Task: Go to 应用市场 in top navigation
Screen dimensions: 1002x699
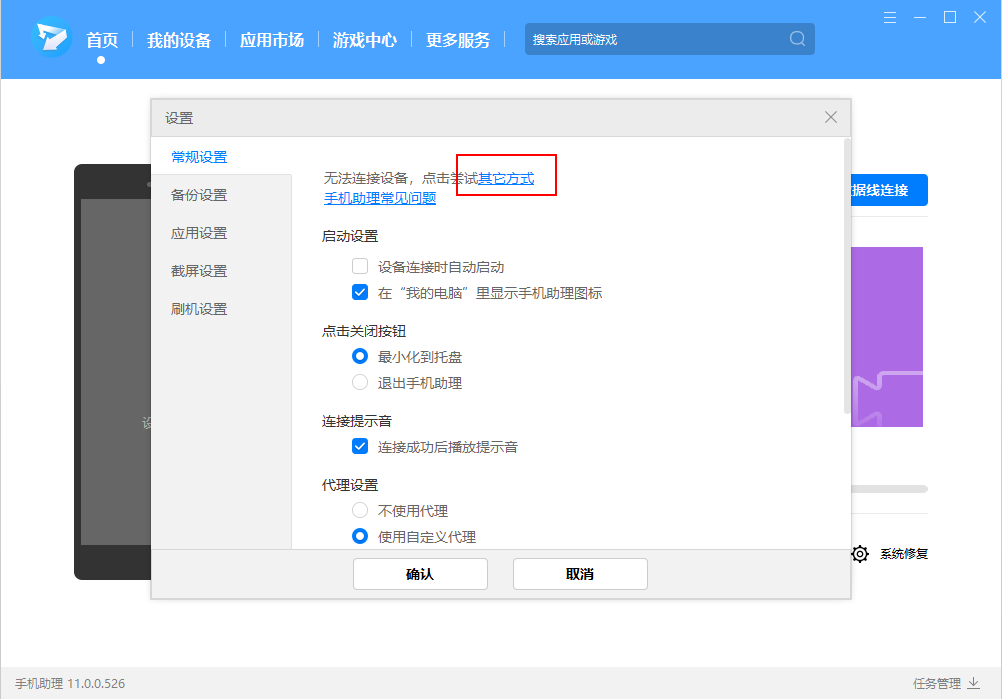Action: 271,40
